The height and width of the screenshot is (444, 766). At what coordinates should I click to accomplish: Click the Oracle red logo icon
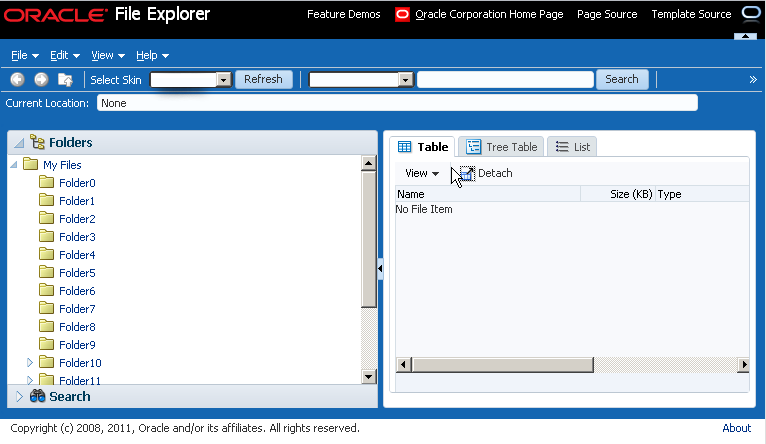pyautogui.click(x=402, y=15)
